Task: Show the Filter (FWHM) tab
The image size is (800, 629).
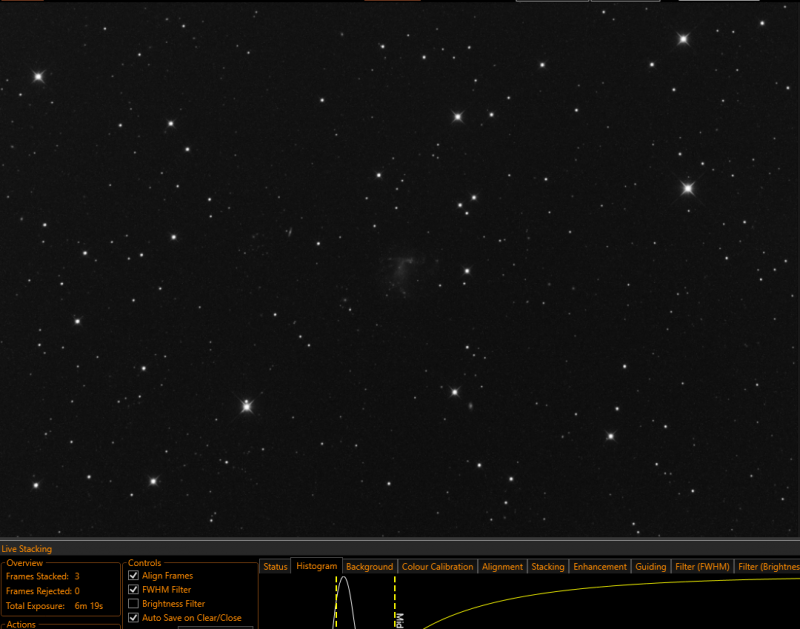Action: click(x=702, y=566)
